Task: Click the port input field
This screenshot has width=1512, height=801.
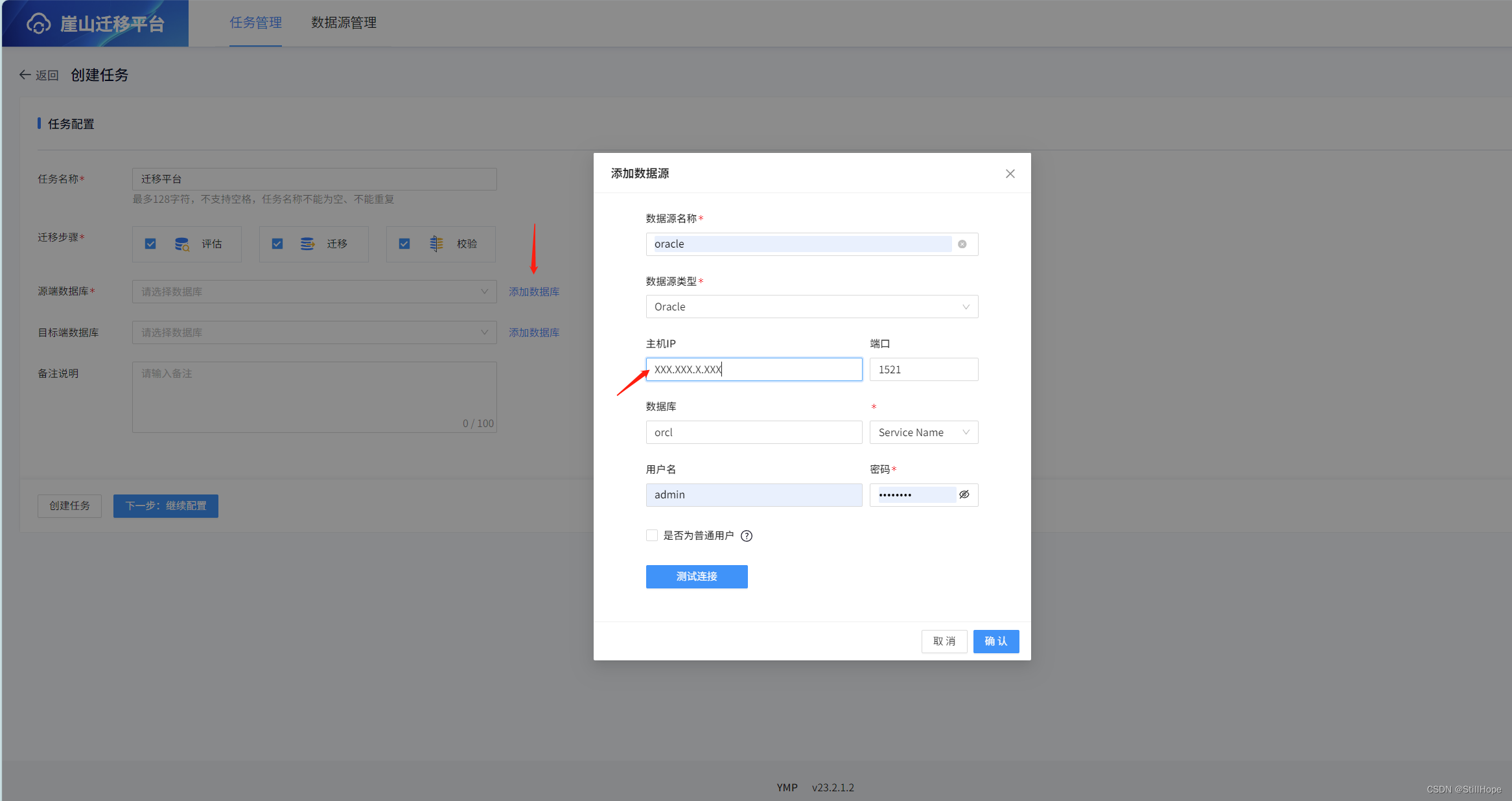Action: (924, 370)
